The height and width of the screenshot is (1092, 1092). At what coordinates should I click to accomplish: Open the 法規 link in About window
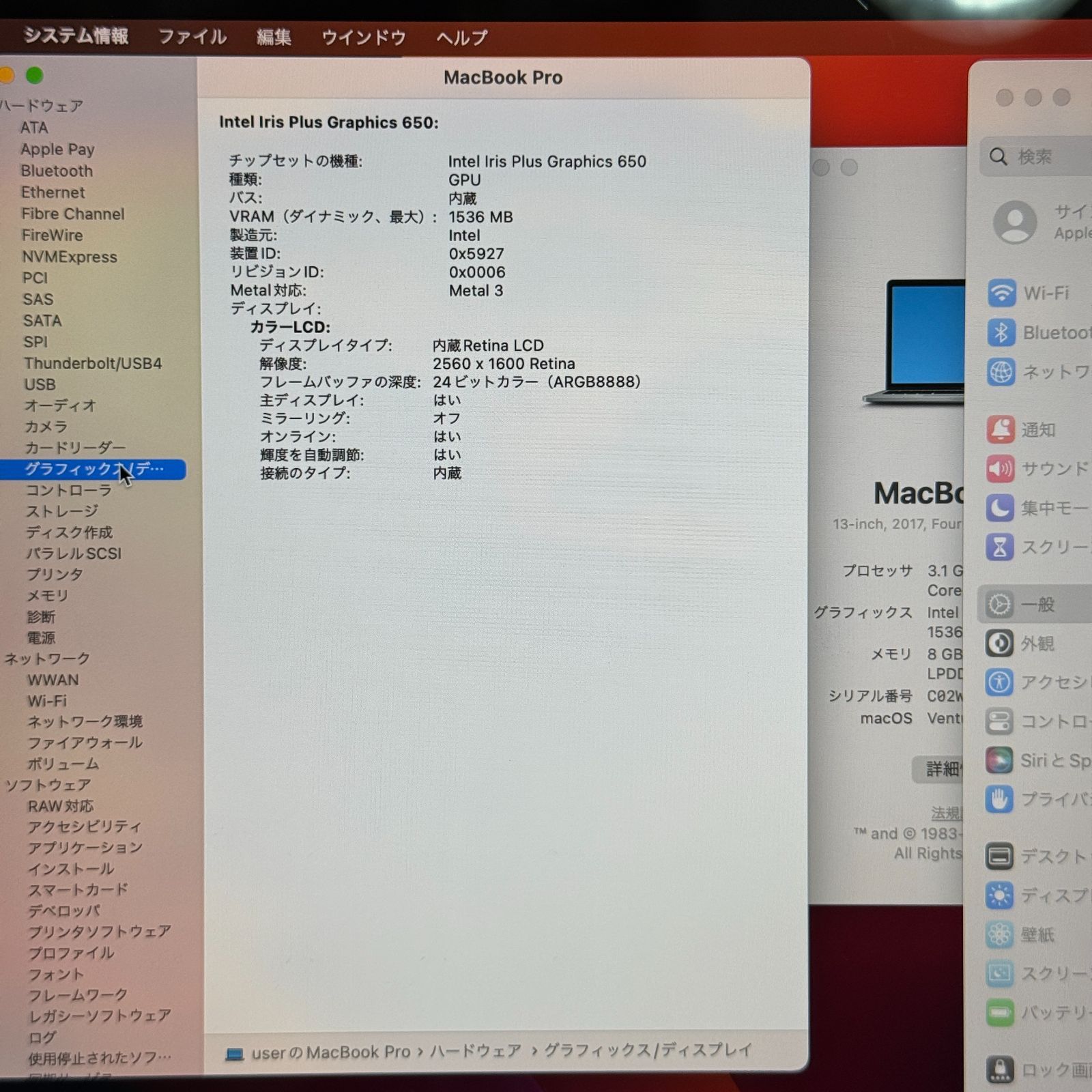coord(947,813)
